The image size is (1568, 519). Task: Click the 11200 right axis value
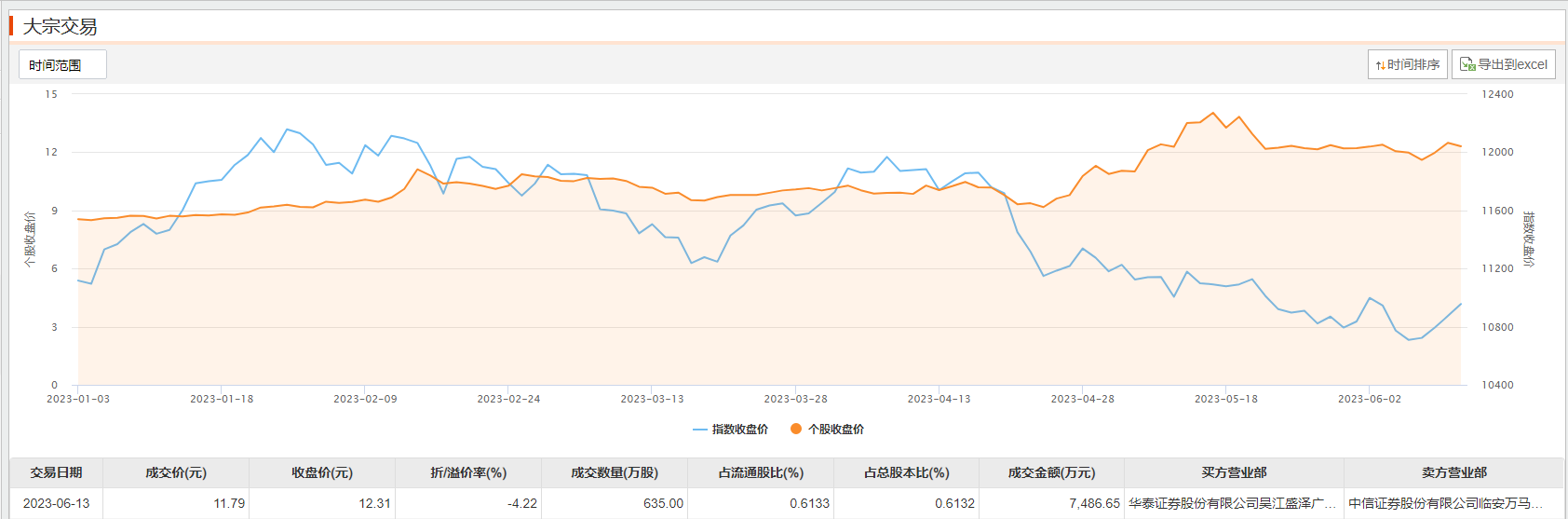[x=1497, y=268]
